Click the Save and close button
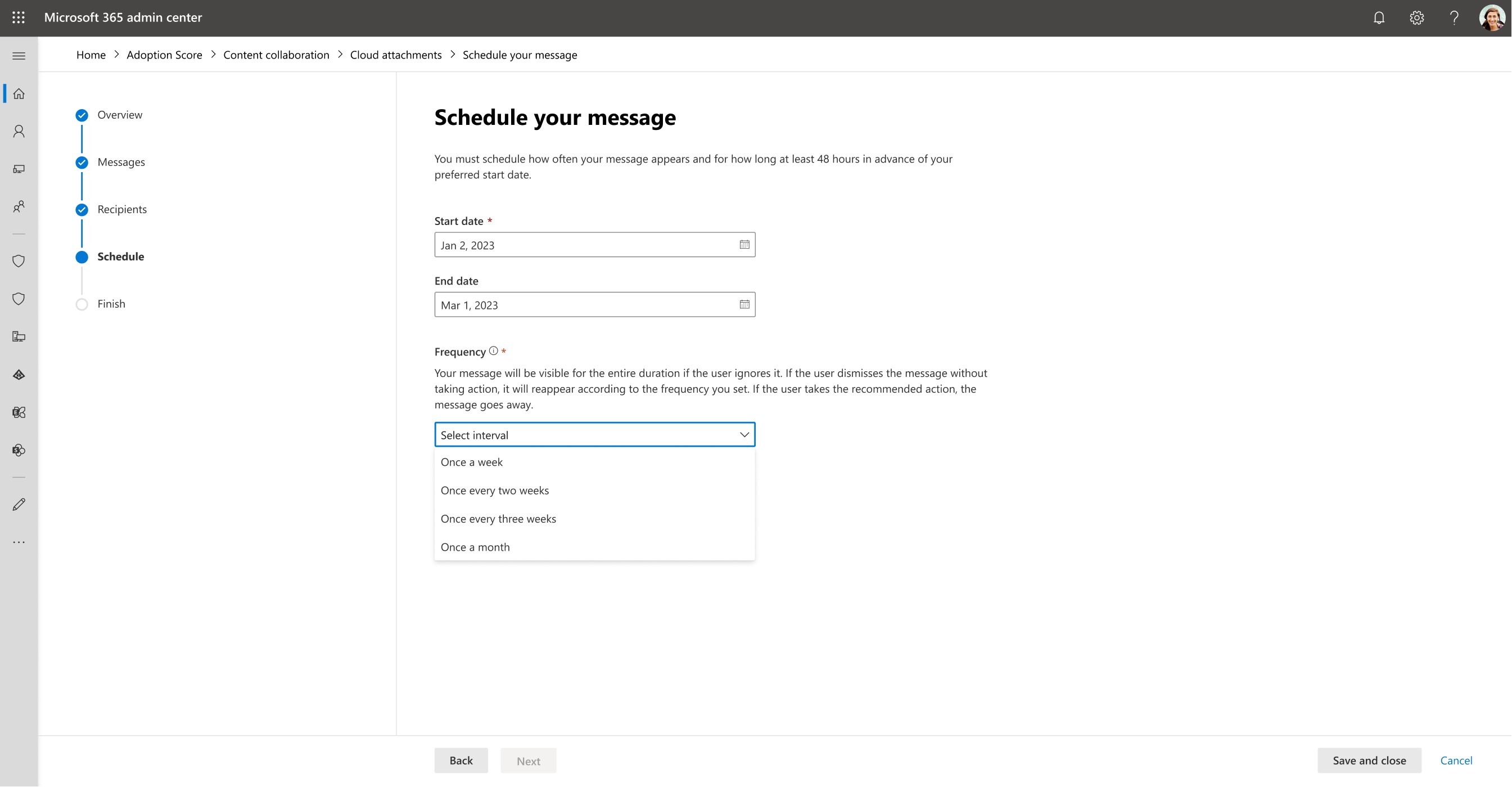The image size is (1512, 787). coord(1369,761)
